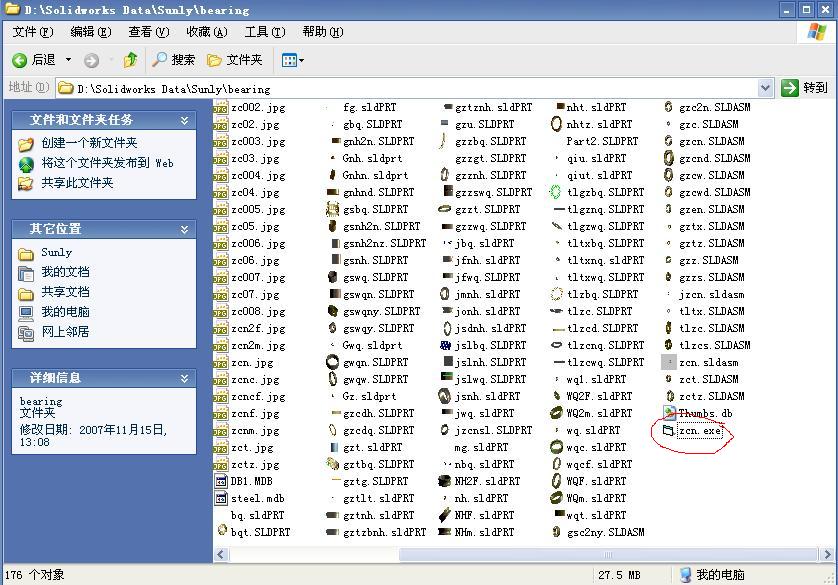Select the steel.mdb database icon
The image size is (838, 585).
coord(221,498)
